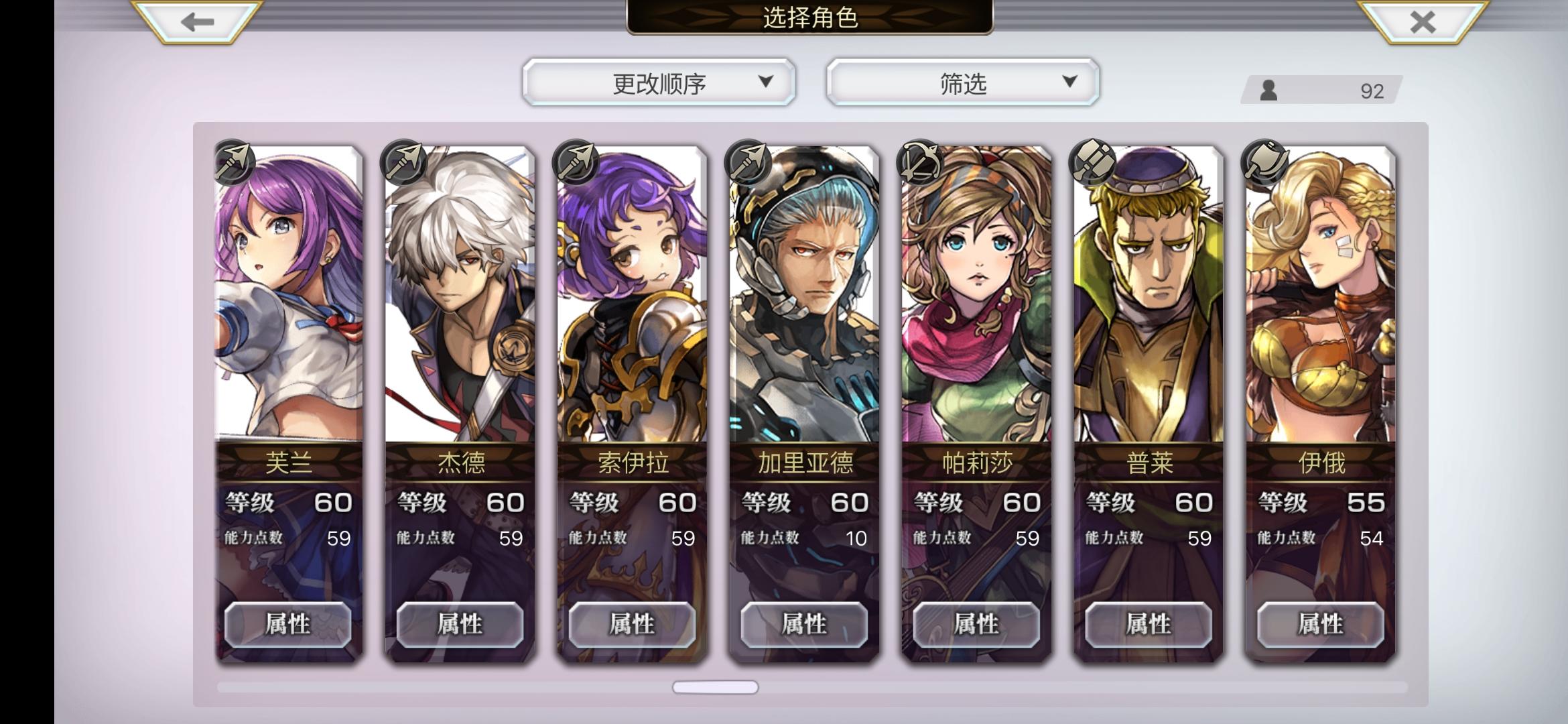Click the arrow on the 筛选 dropdown
Viewport: 1568px width, 724px height.
(1070, 82)
